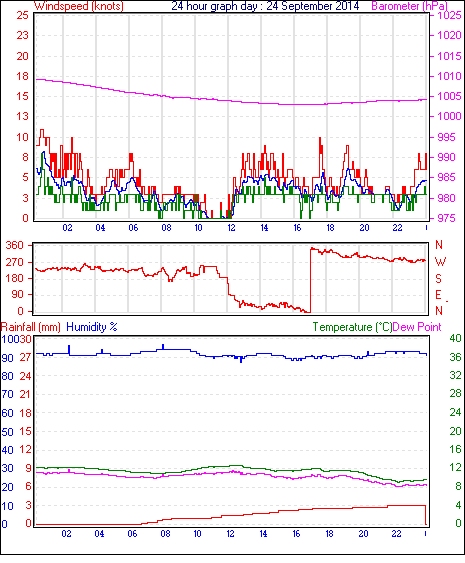Select the Rainfall (mm) legend label
This screenshot has height=563, width=465.
pyautogui.click(x=31, y=327)
